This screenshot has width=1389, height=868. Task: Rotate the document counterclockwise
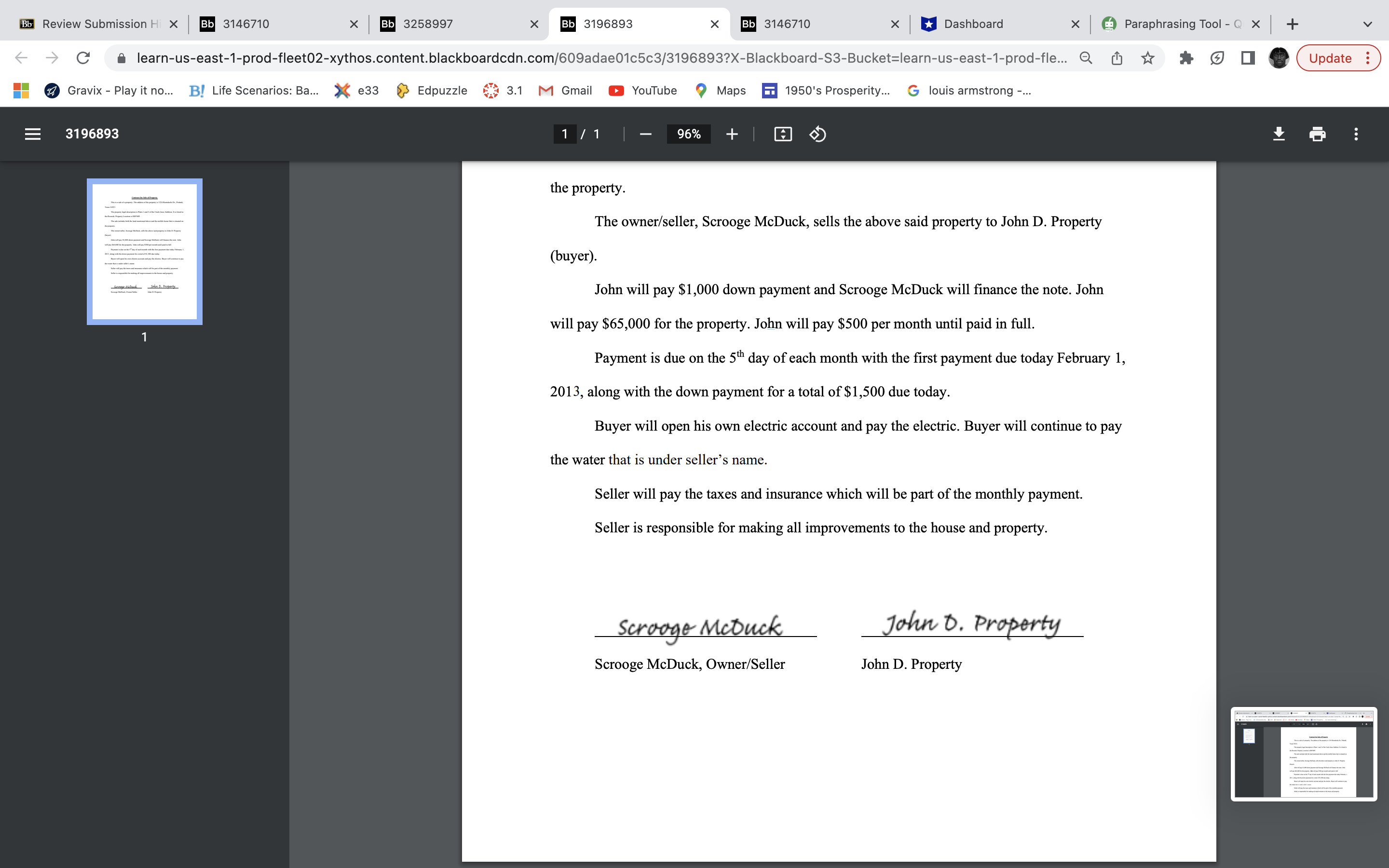[x=817, y=134]
